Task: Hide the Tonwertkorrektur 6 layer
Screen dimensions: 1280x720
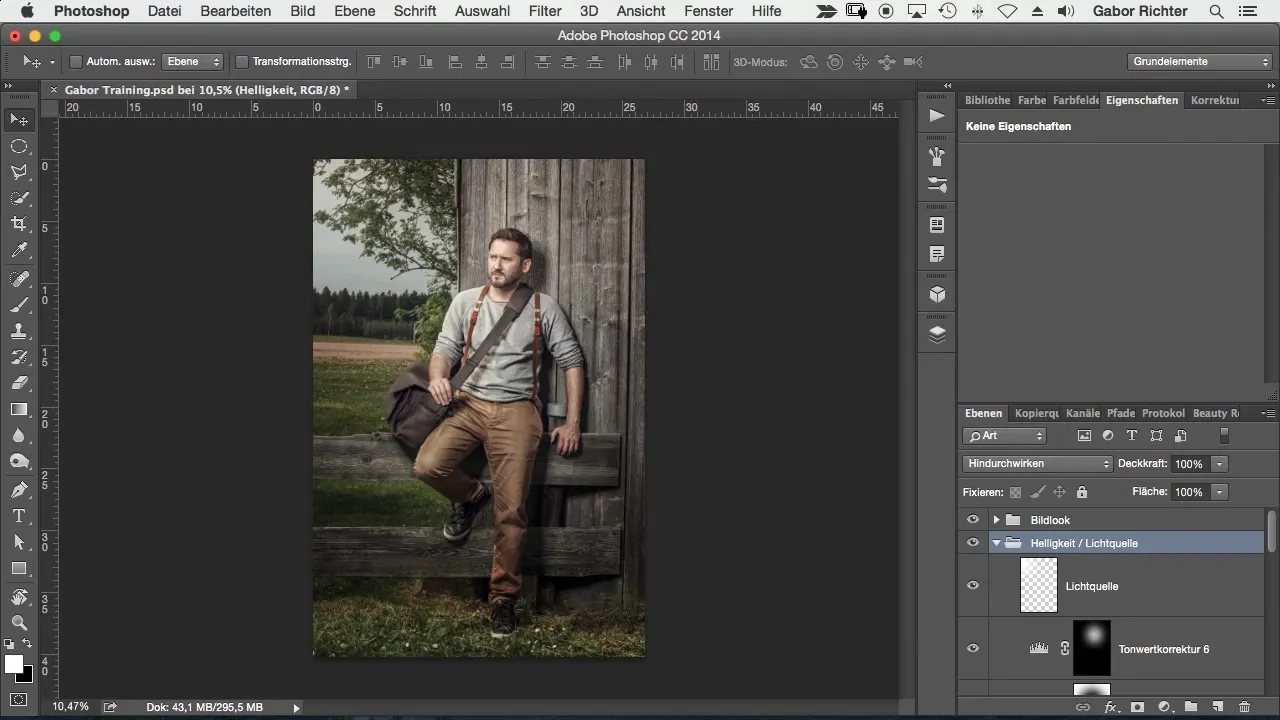Action: click(972, 649)
